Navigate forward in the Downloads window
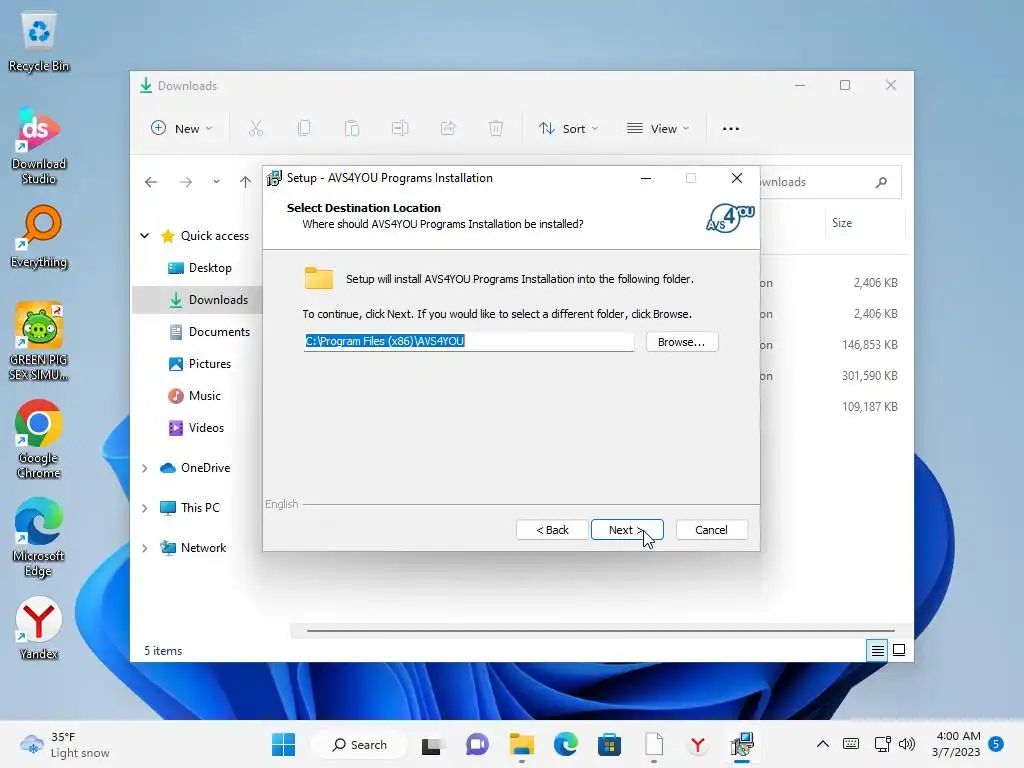 point(186,182)
